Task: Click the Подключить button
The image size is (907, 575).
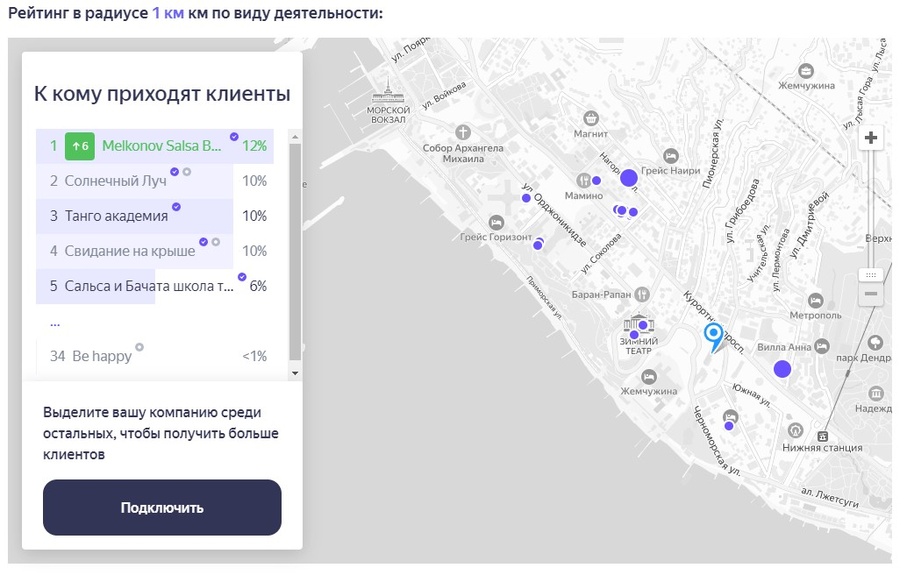Action: tap(162, 507)
